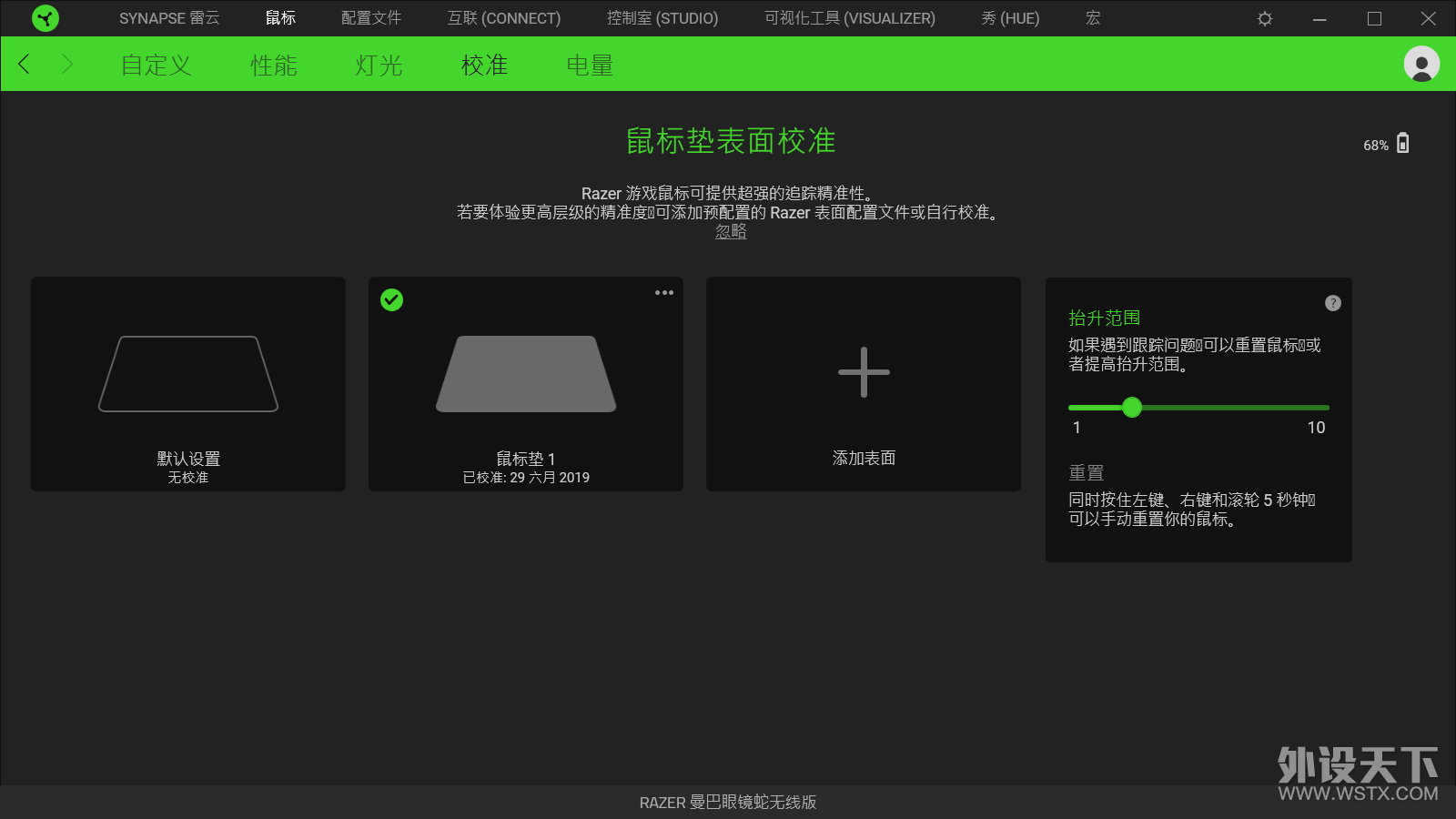Click the battery status icon
The height and width of the screenshot is (819, 1456).
coord(1403,143)
